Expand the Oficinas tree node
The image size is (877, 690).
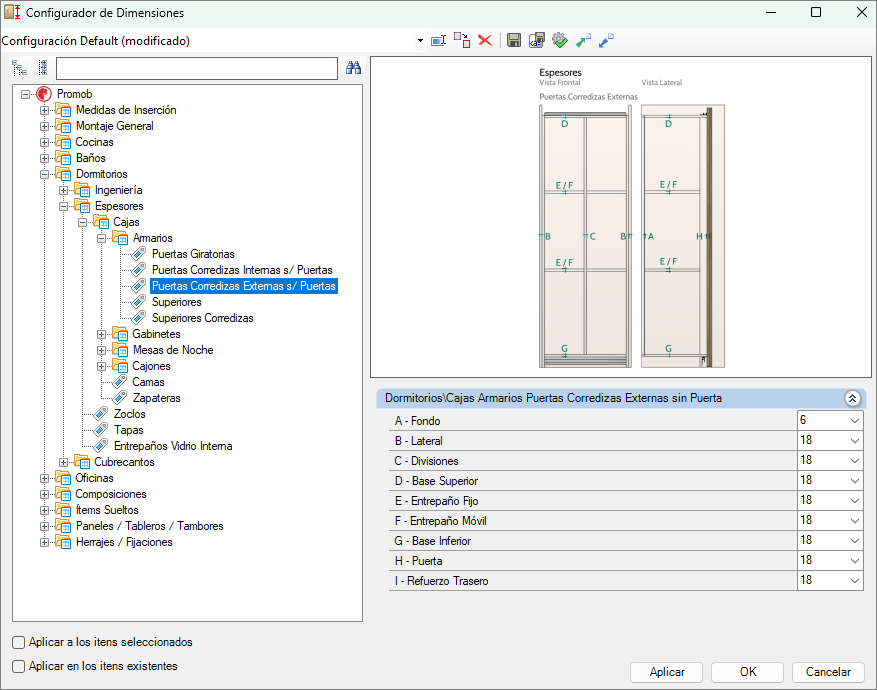tap(44, 479)
